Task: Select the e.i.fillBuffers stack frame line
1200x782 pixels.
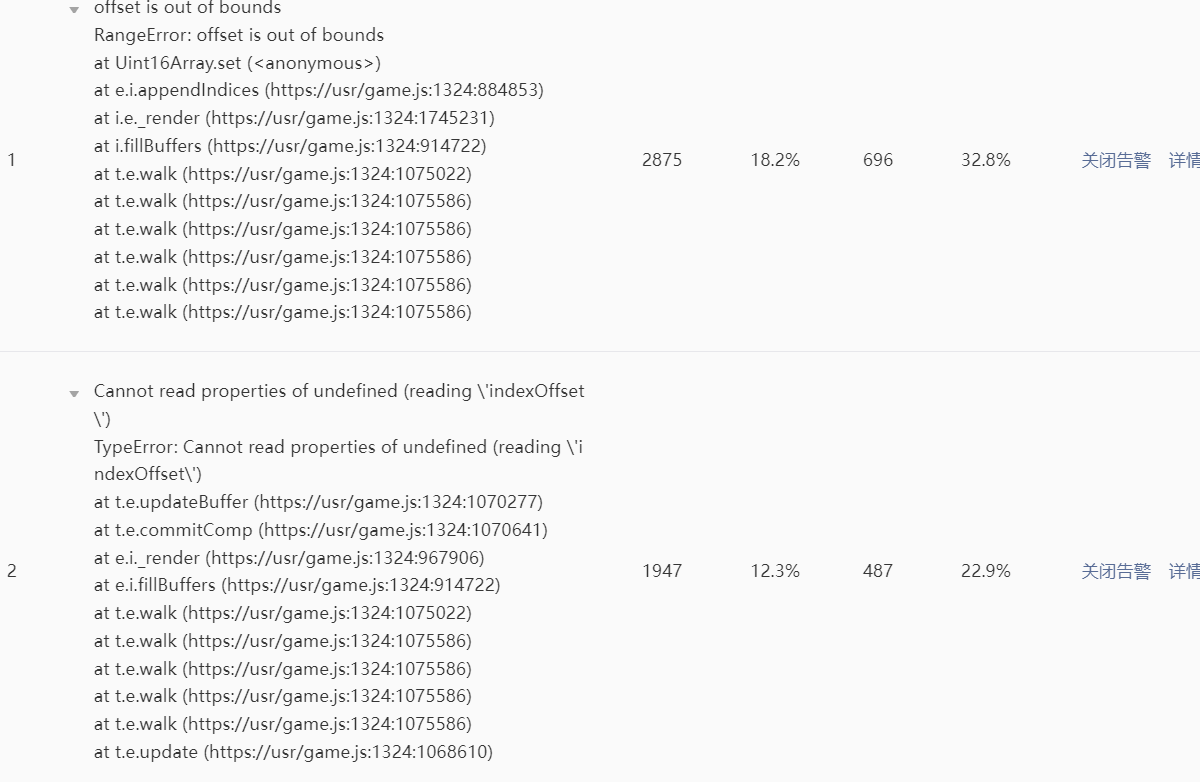Action: tap(297, 585)
